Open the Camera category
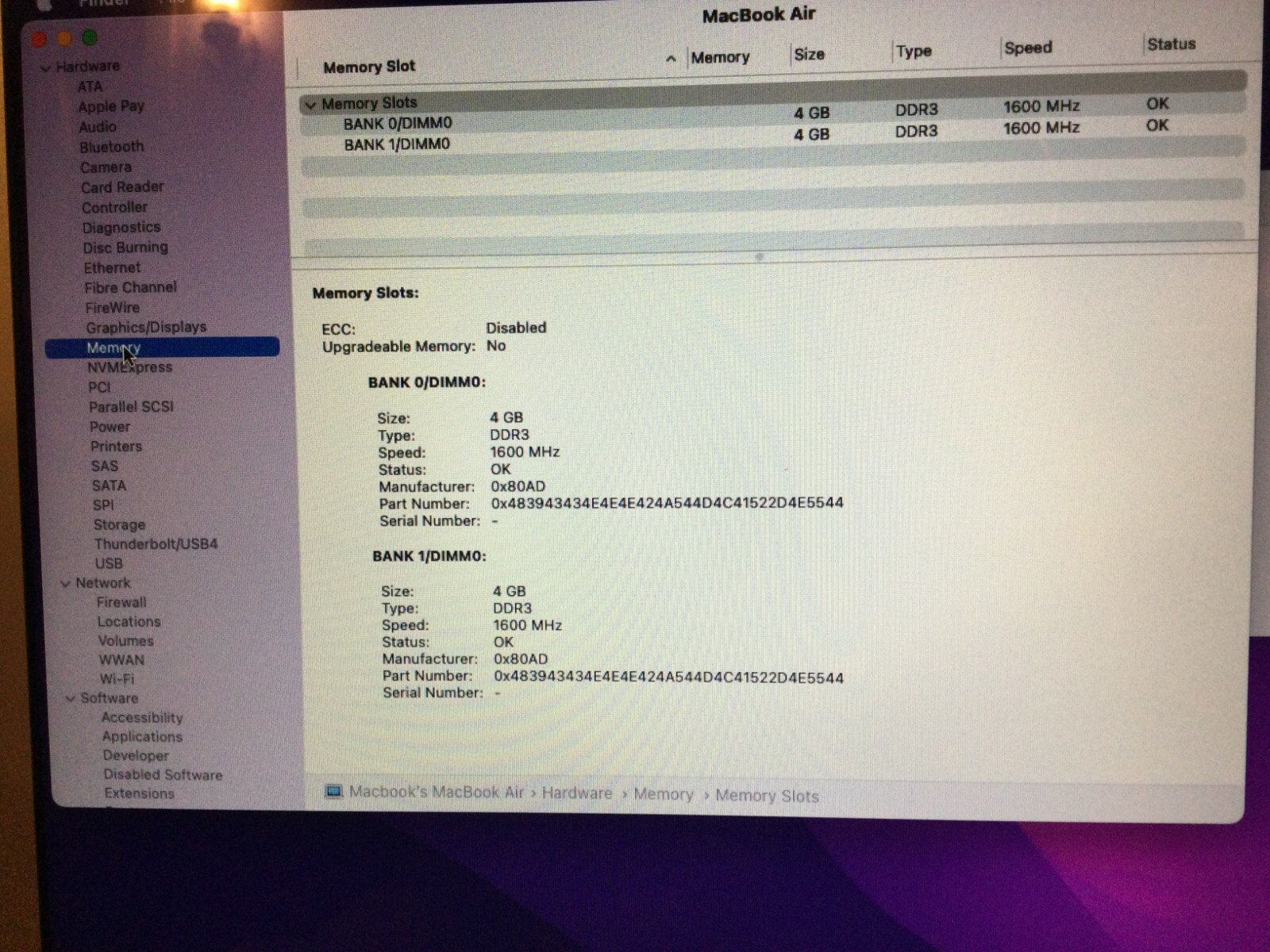The height and width of the screenshot is (952, 1270). [x=106, y=167]
